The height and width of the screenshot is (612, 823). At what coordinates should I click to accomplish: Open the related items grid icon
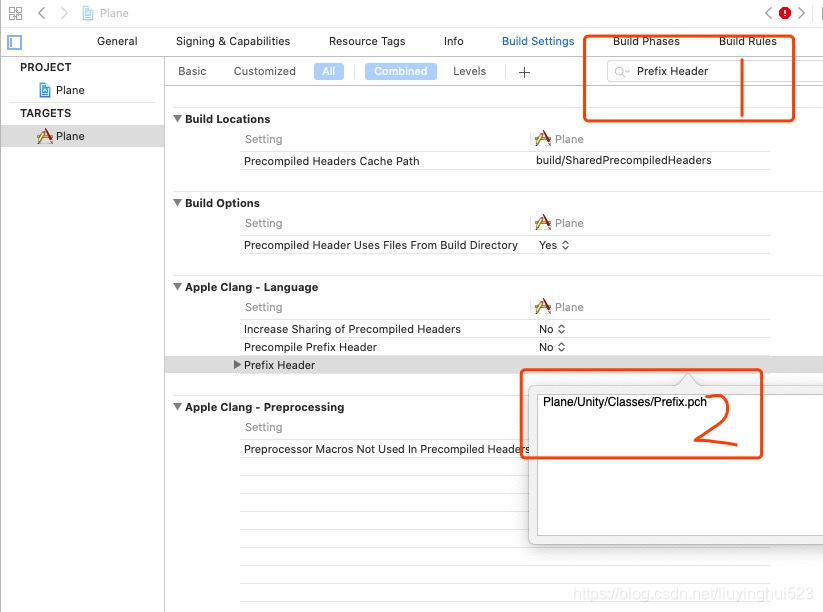[x=15, y=13]
